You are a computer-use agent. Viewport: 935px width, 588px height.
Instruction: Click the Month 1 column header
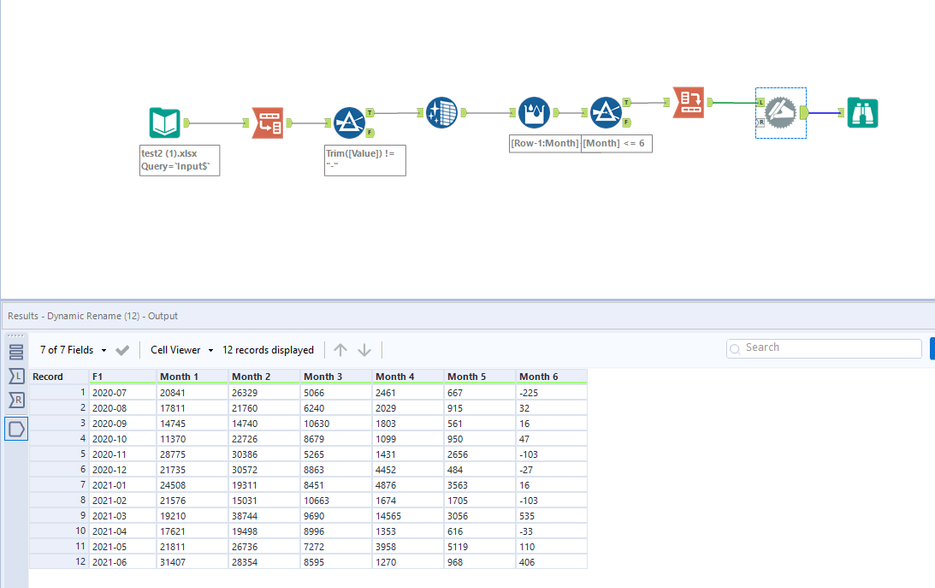pos(193,376)
